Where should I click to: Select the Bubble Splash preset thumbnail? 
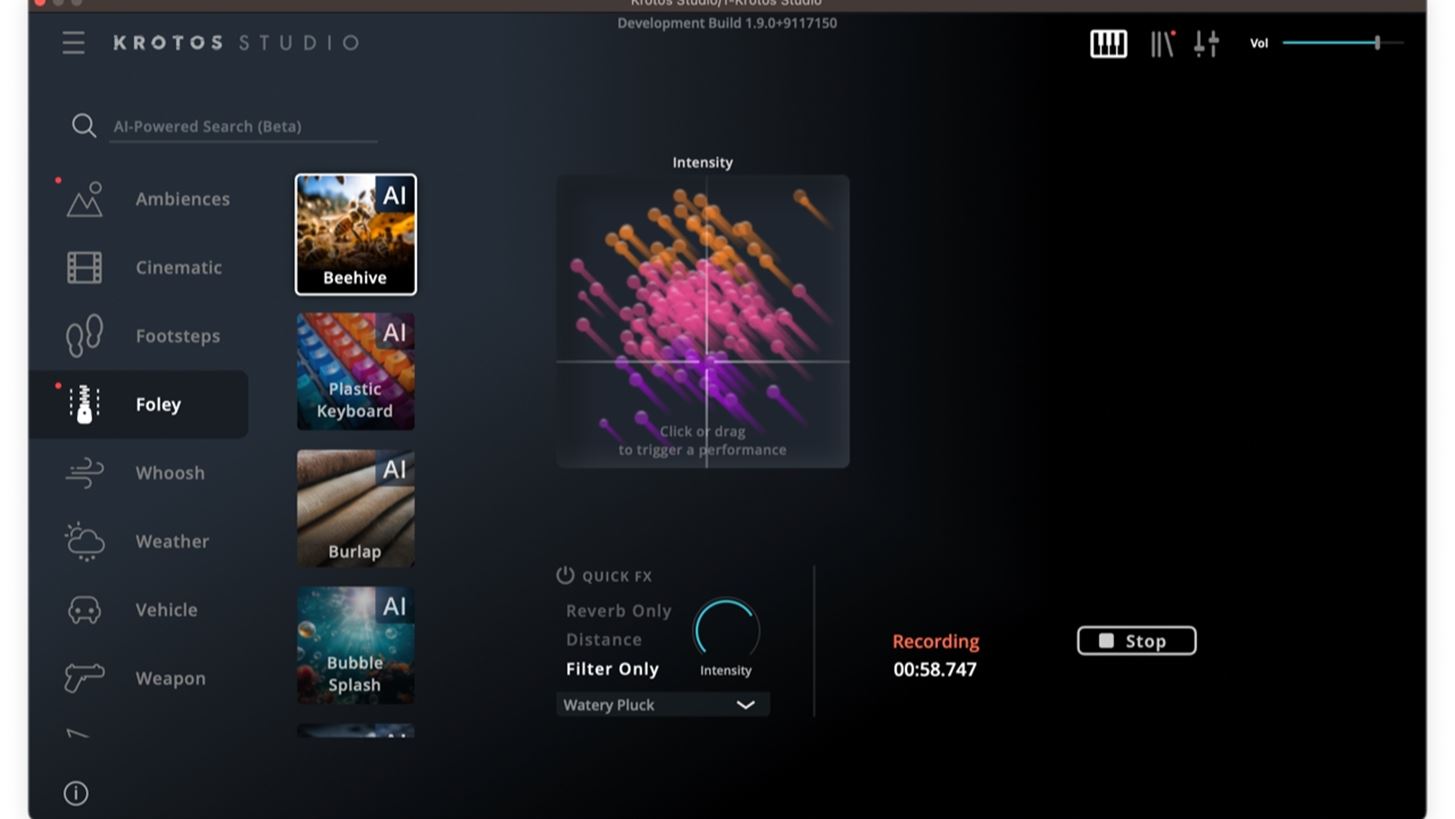[x=356, y=645]
